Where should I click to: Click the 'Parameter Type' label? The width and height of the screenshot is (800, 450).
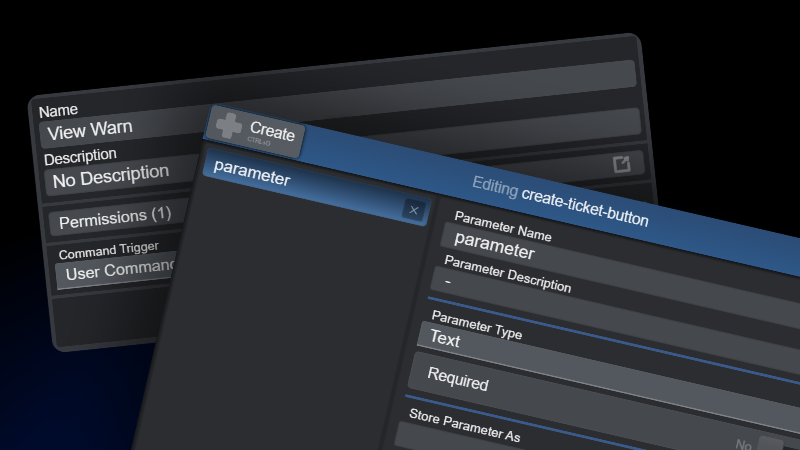tap(477, 323)
